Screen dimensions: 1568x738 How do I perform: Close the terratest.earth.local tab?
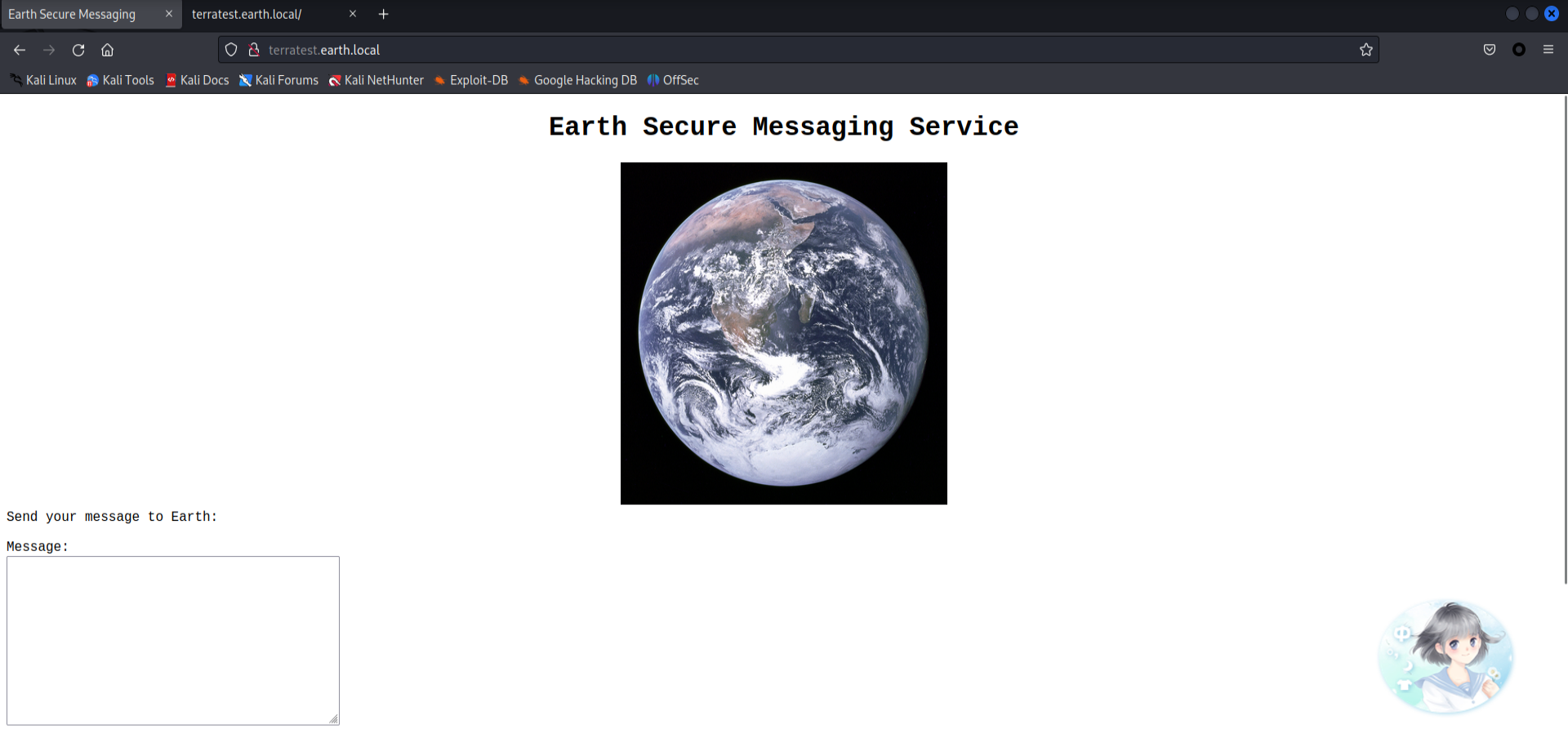pyautogui.click(x=353, y=14)
